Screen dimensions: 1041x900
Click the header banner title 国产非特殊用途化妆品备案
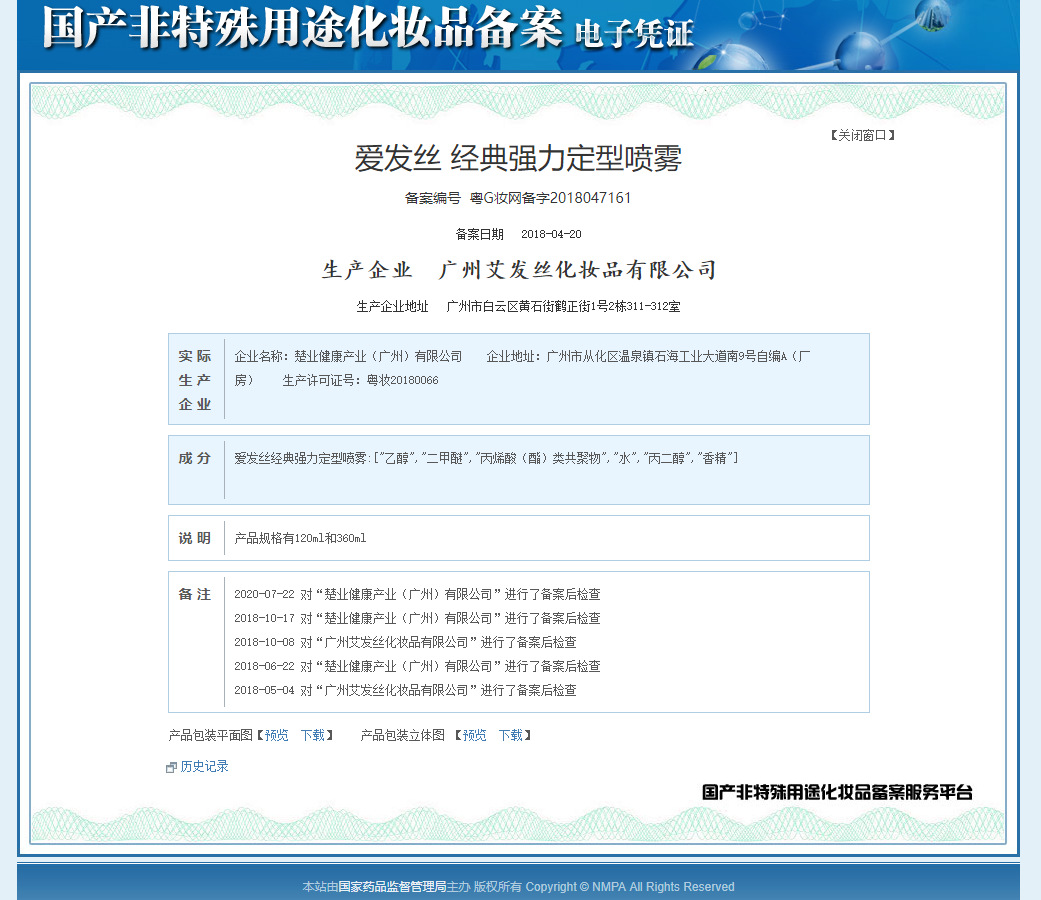coord(303,28)
